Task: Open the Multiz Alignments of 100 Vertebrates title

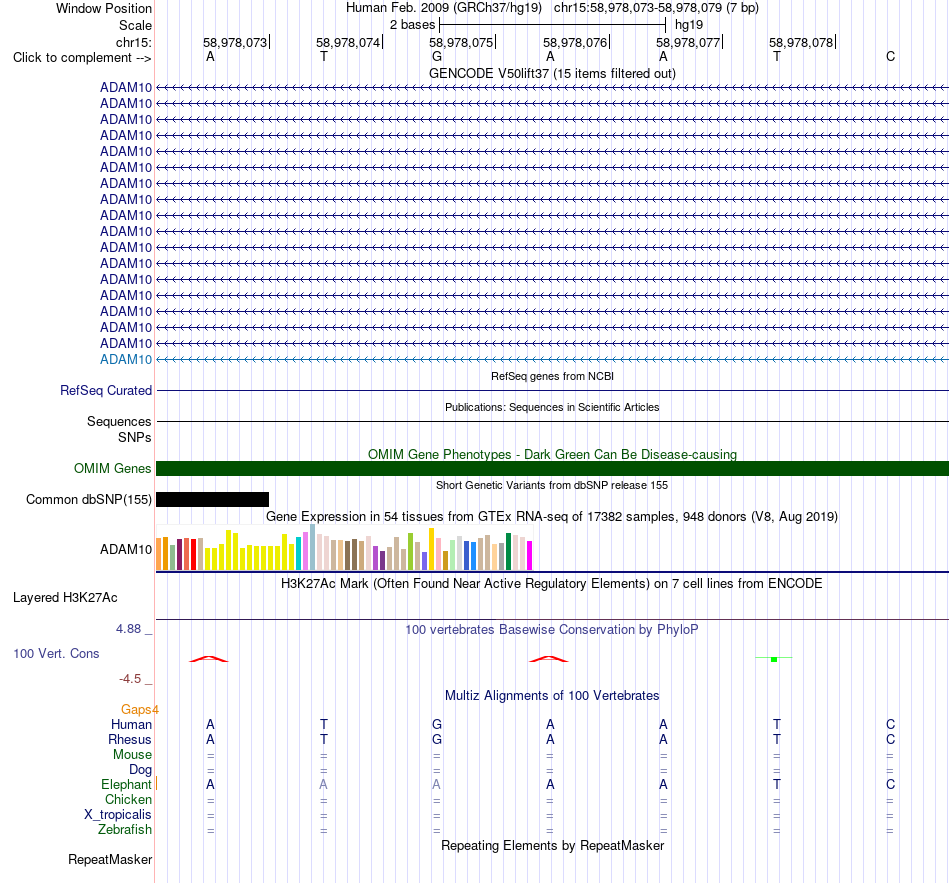Action: pos(552,696)
